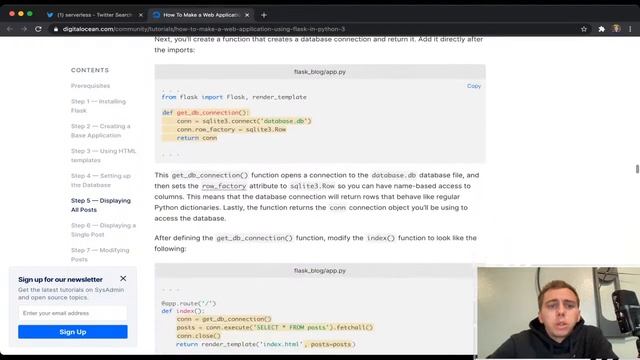
Task: Click the 'conn = get_db_connection()' code line
Action: coord(224,319)
